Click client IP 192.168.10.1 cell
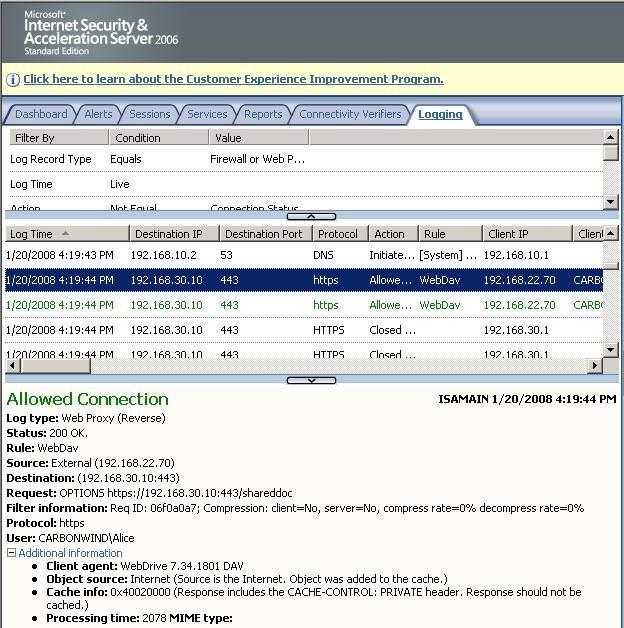Screen dimensions: 624x628 pos(516,255)
